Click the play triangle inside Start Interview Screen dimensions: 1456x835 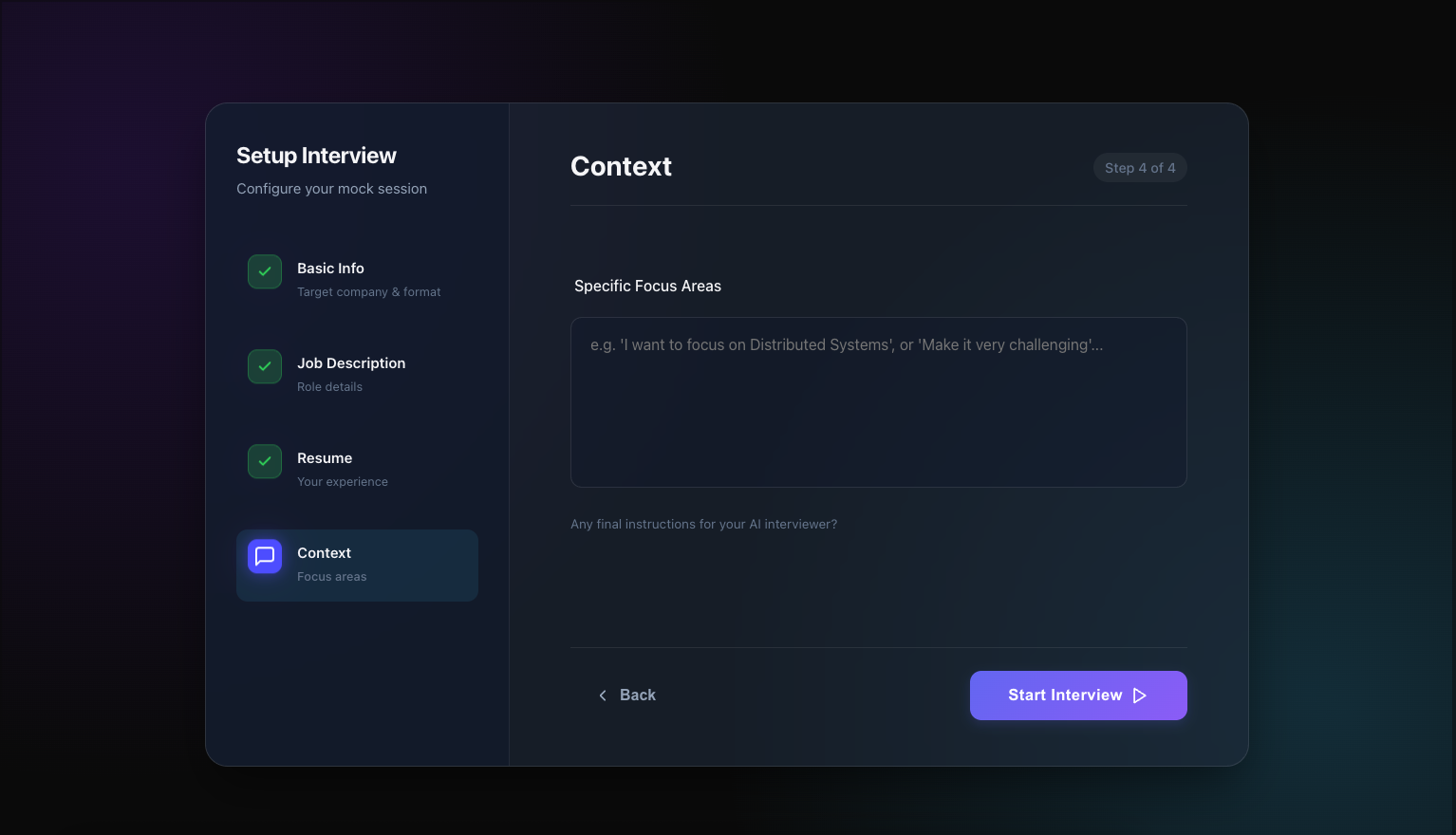(1140, 696)
